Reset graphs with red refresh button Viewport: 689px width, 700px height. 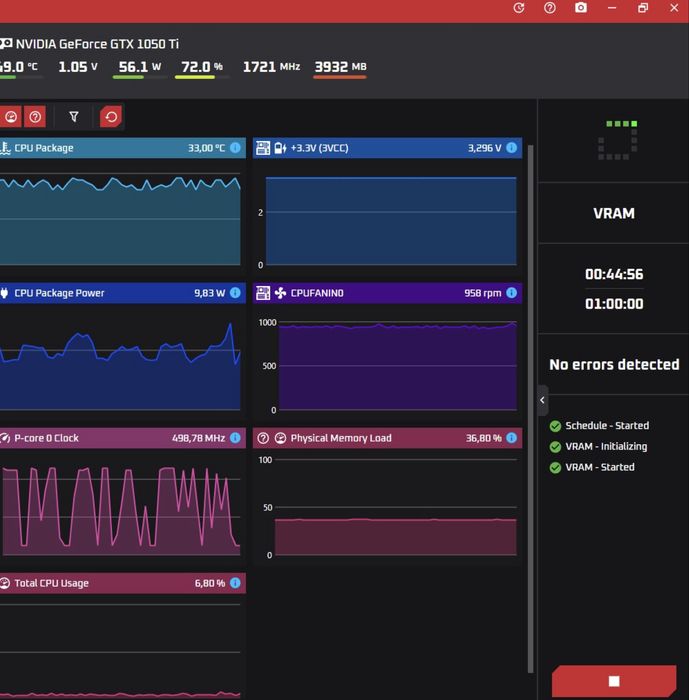click(x=111, y=117)
